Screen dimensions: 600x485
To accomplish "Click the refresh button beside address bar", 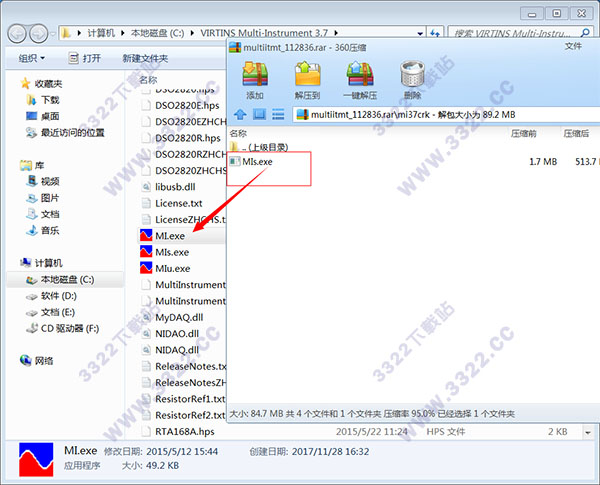I will [x=435, y=34].
